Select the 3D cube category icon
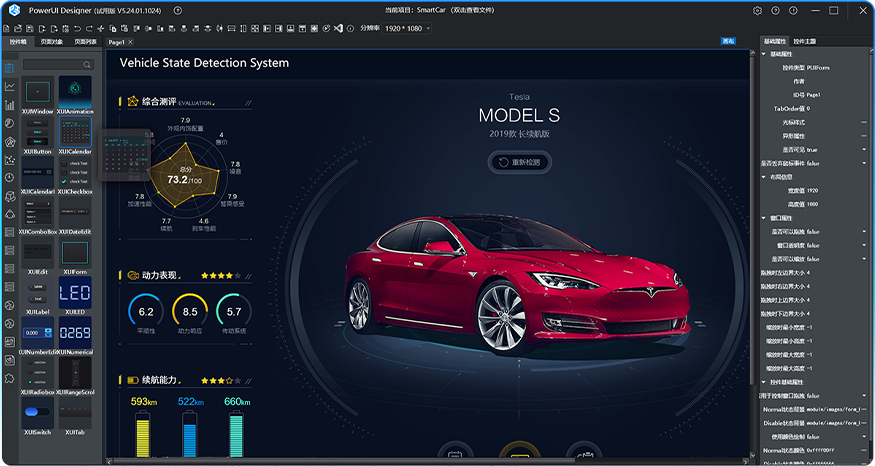The width and height of the screenshot is (875, 466). 9,196
